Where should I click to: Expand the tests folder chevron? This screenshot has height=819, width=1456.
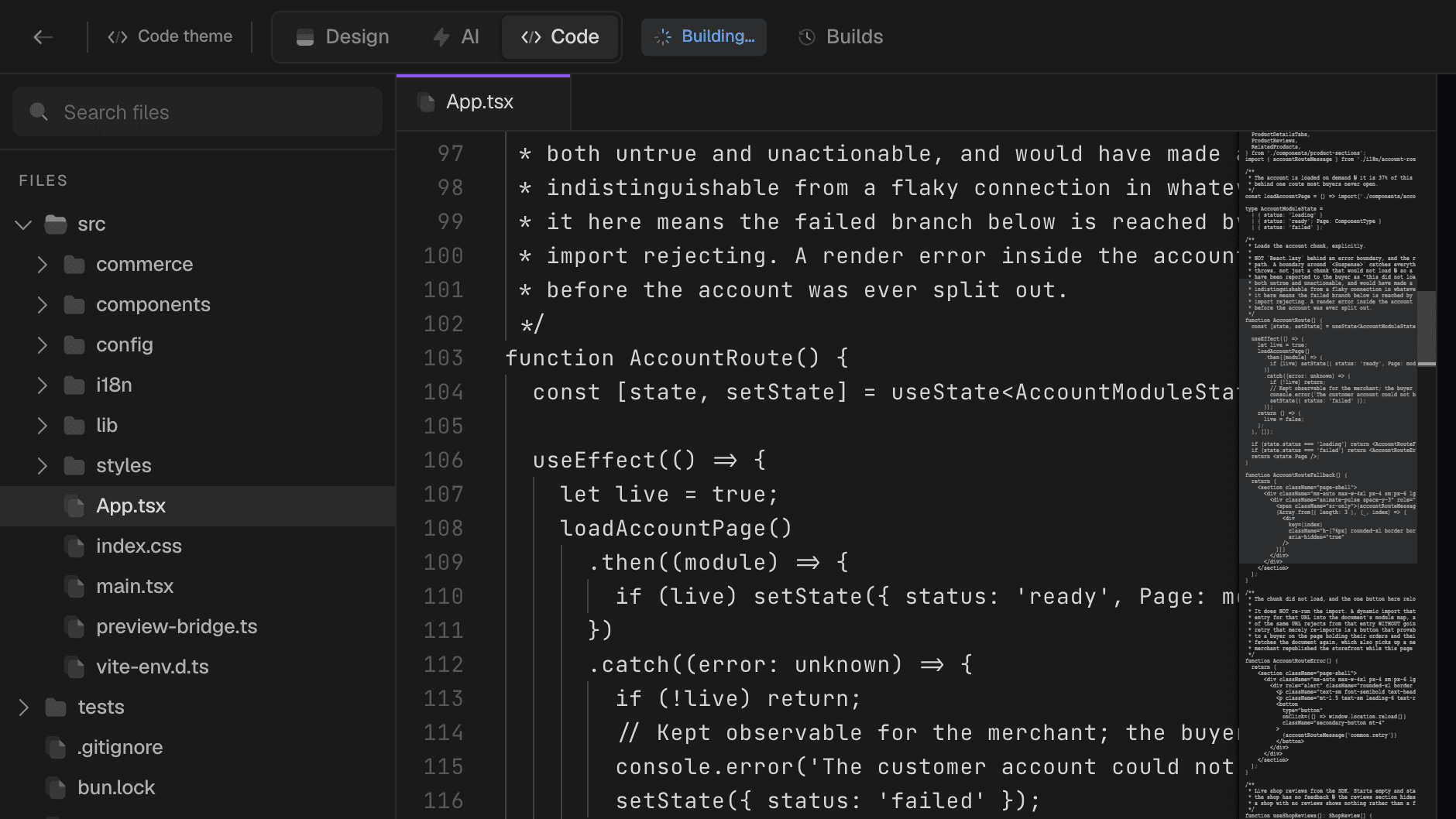pyautogui.click(x=24, y=708)
